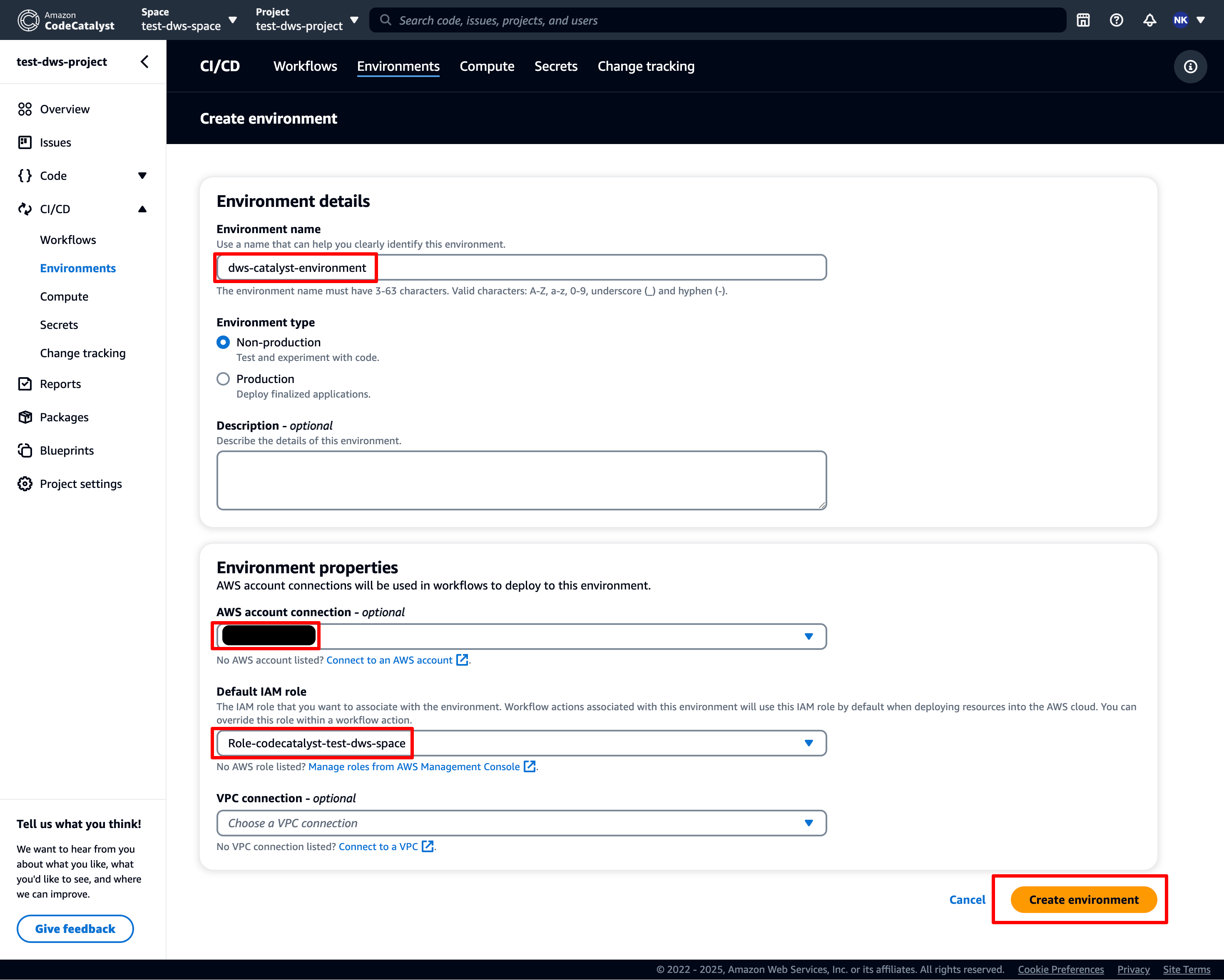Screen dimensions: 1224x980
Task: Click the Give feedback button
Action: (75, 928)
